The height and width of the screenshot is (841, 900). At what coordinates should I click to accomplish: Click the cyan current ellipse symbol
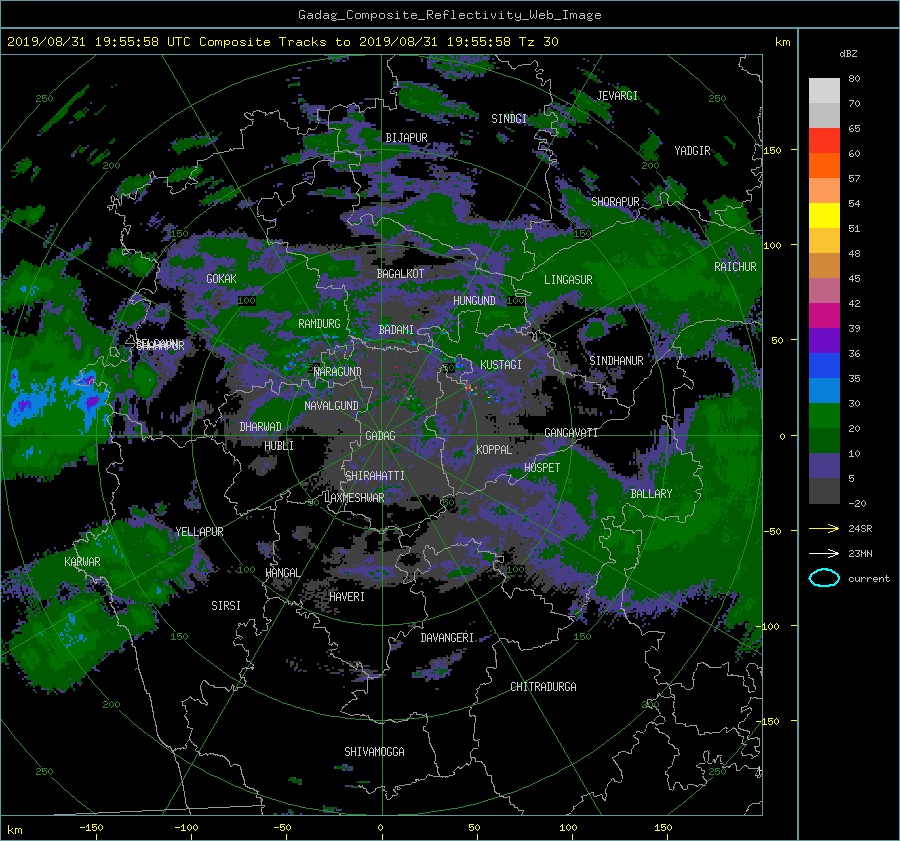(824, 578)
